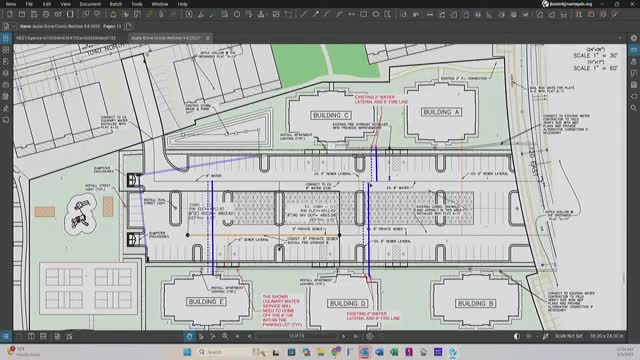Open File Explorer from the taskbar
This screenshot has height=360, width=640.
pos(321,352)
